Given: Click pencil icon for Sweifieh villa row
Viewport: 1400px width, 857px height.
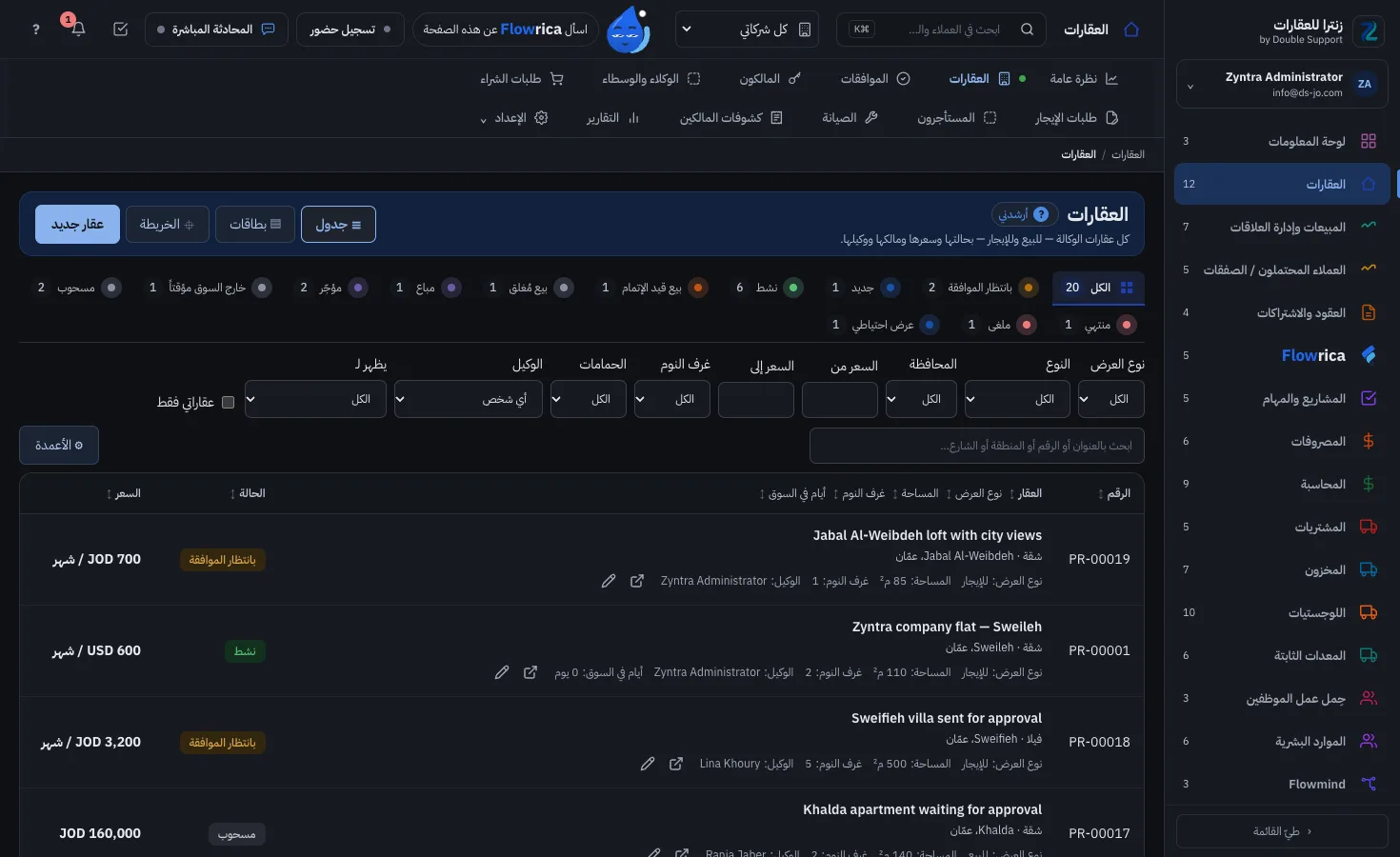Looking at the screenshot, I should click(648, 764).
